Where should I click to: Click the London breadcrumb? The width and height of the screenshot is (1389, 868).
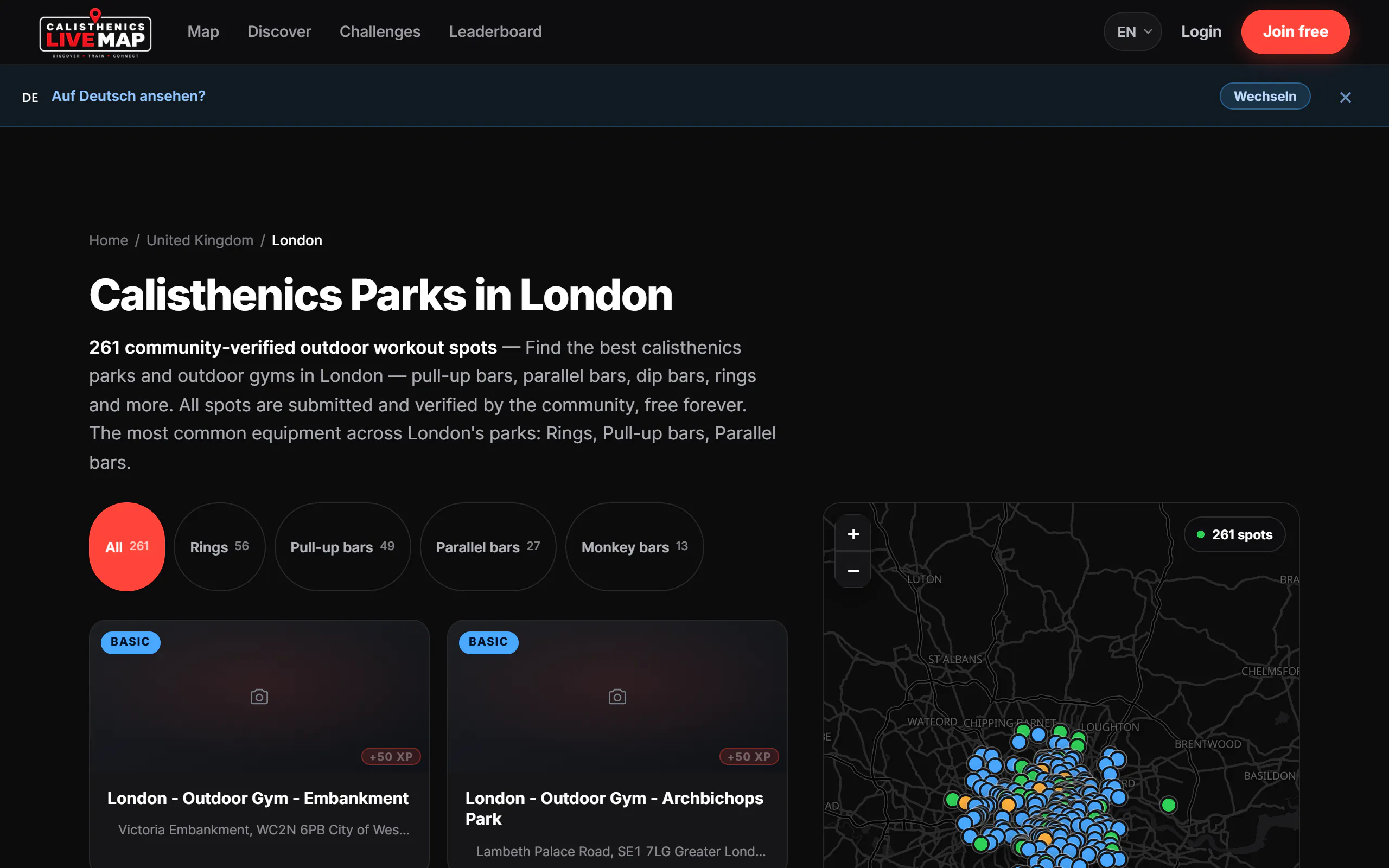point(297,240)
